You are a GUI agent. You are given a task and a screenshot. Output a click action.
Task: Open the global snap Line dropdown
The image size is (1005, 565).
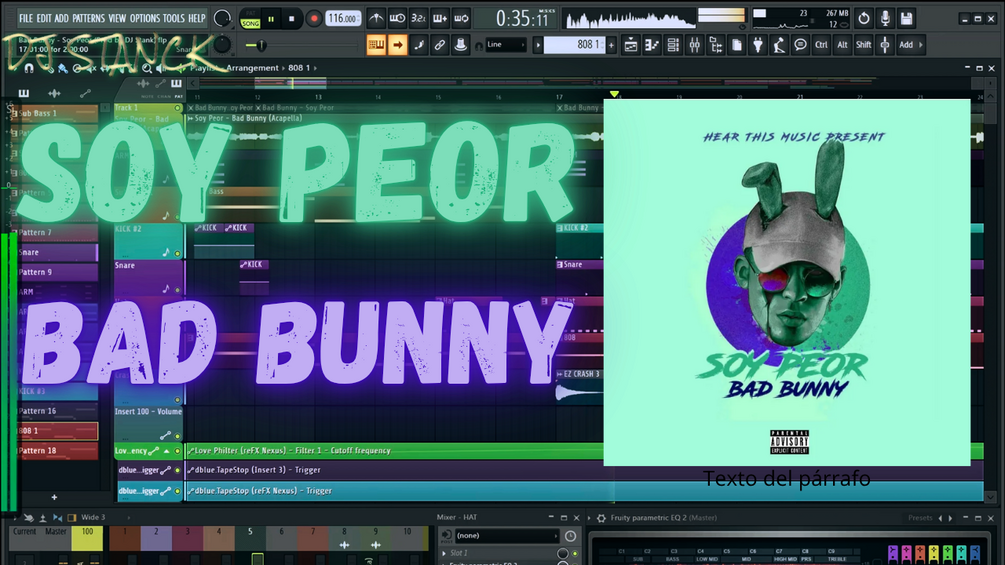506,45
